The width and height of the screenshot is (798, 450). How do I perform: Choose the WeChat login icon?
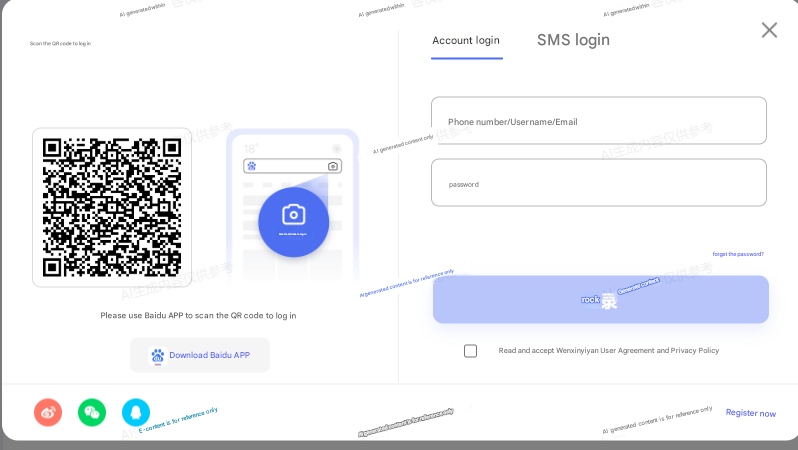coord(92,412)
